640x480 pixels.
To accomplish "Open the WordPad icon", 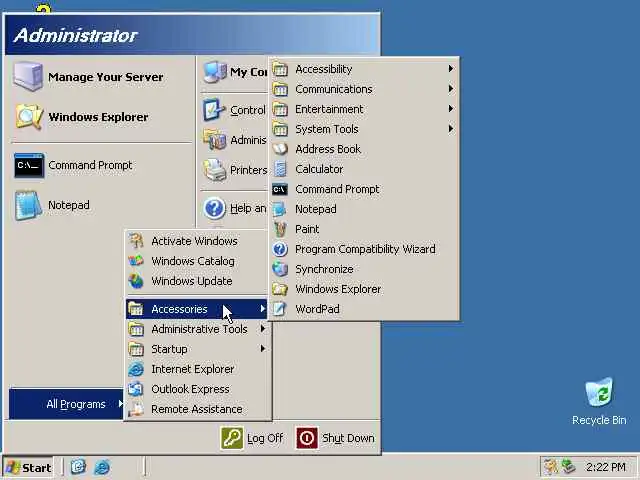I will [280, 309].
